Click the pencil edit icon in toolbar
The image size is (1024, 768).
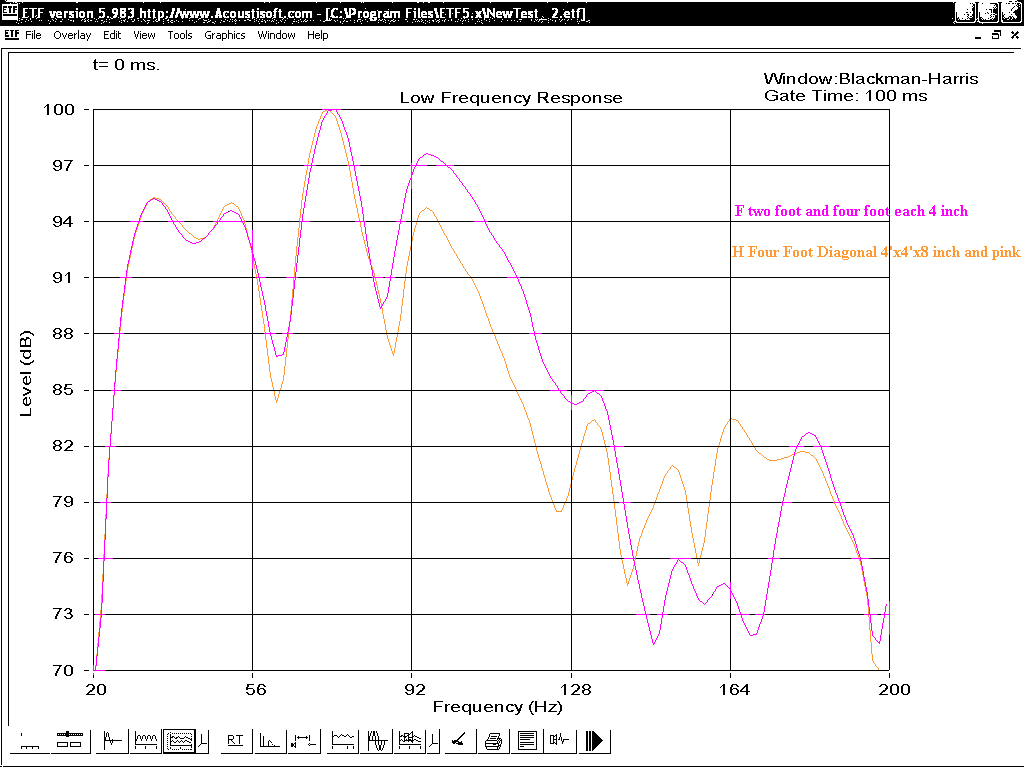click(458, 741)
